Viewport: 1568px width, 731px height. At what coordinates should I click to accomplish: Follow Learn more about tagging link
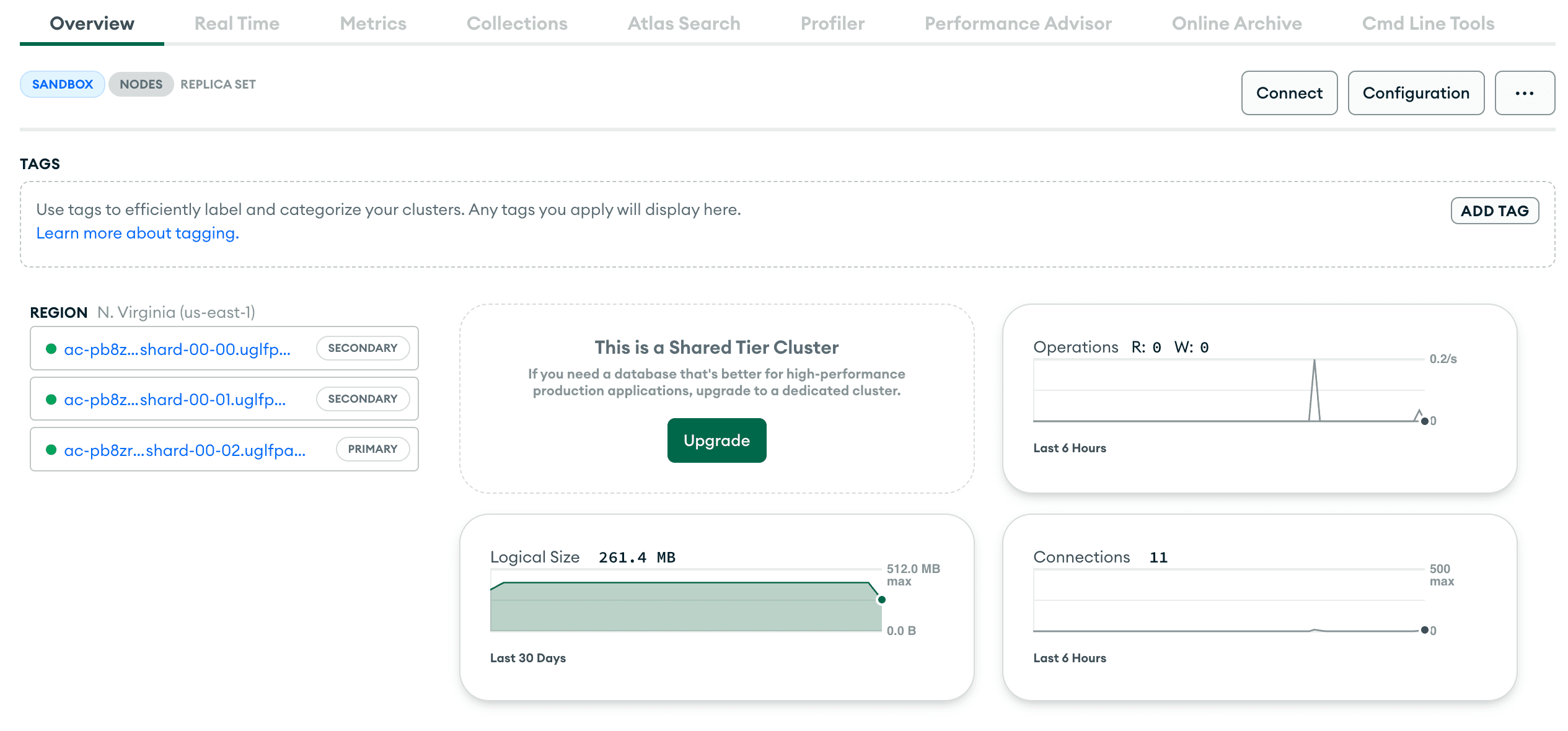point(138,234)
